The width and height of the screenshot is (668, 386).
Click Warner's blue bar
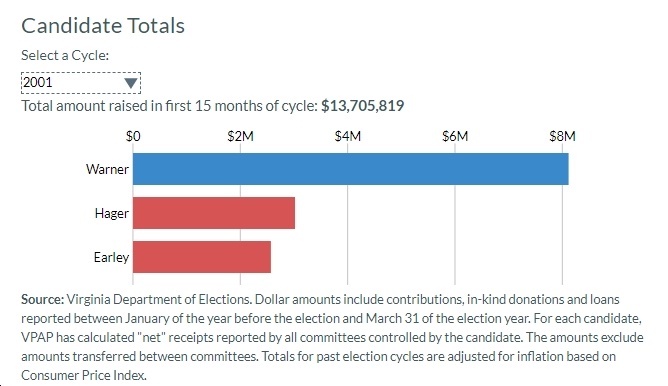[351, 169]
